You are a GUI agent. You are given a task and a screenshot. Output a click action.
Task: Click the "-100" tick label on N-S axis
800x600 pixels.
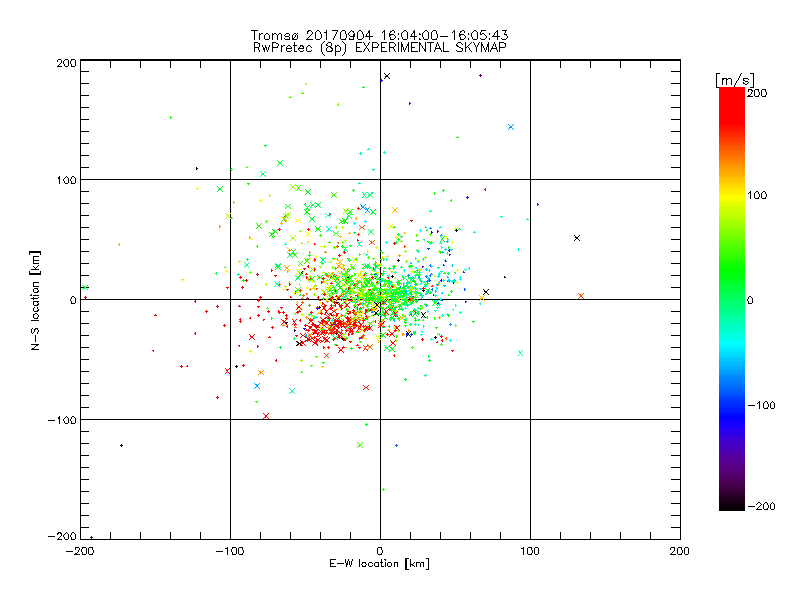pyautogui.click(x=62, y=420)
